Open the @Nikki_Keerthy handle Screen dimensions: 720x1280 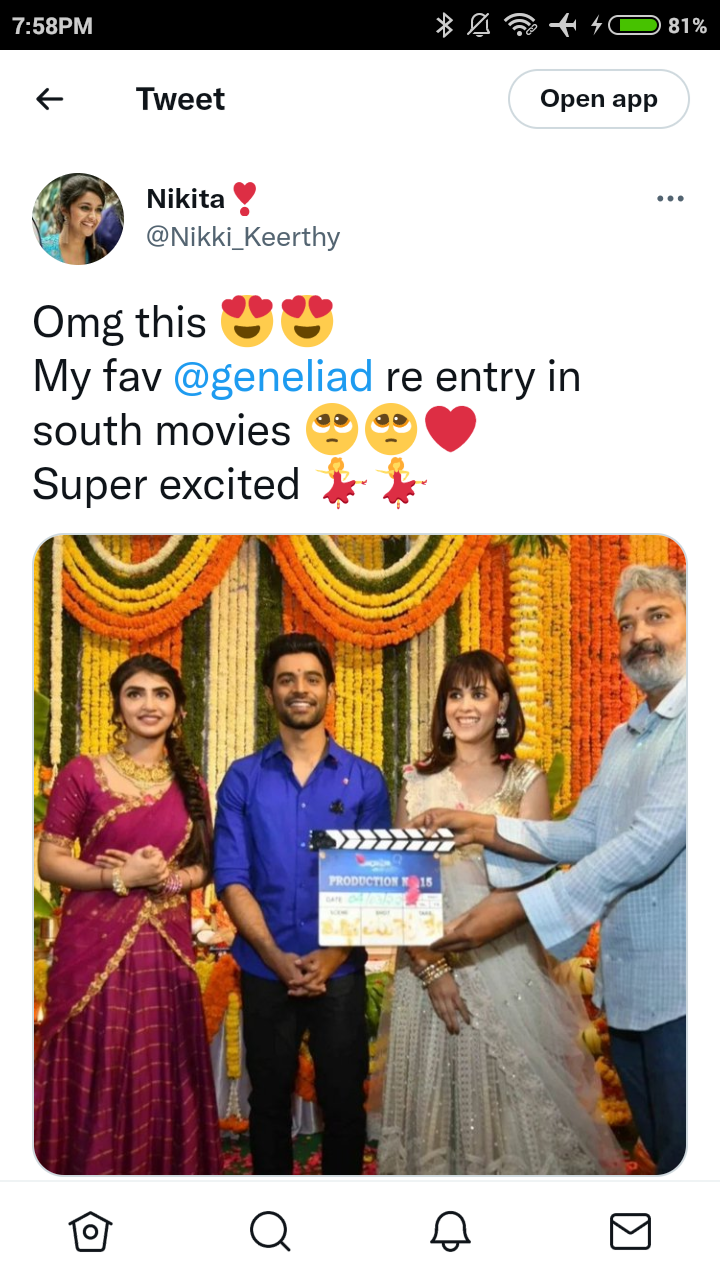click(243, 237)
